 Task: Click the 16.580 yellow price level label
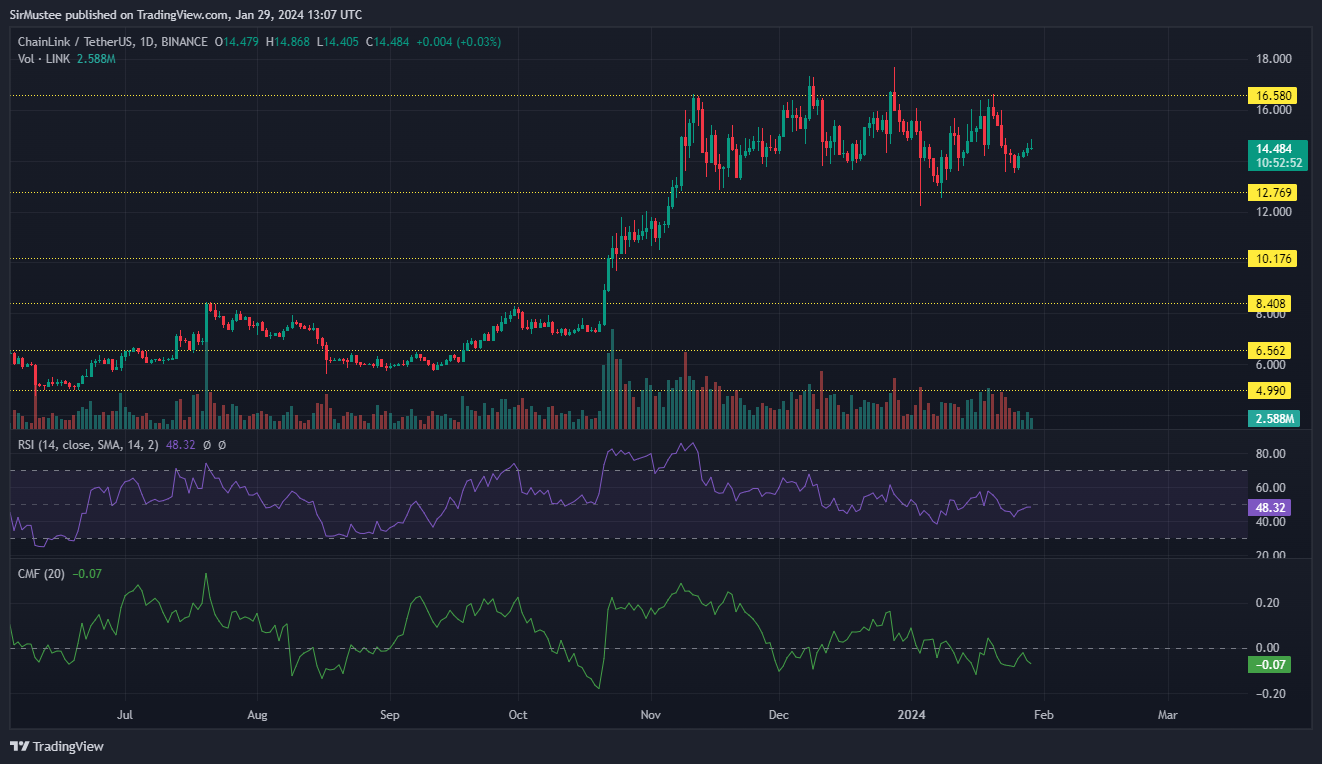(x=1267, y=96)
